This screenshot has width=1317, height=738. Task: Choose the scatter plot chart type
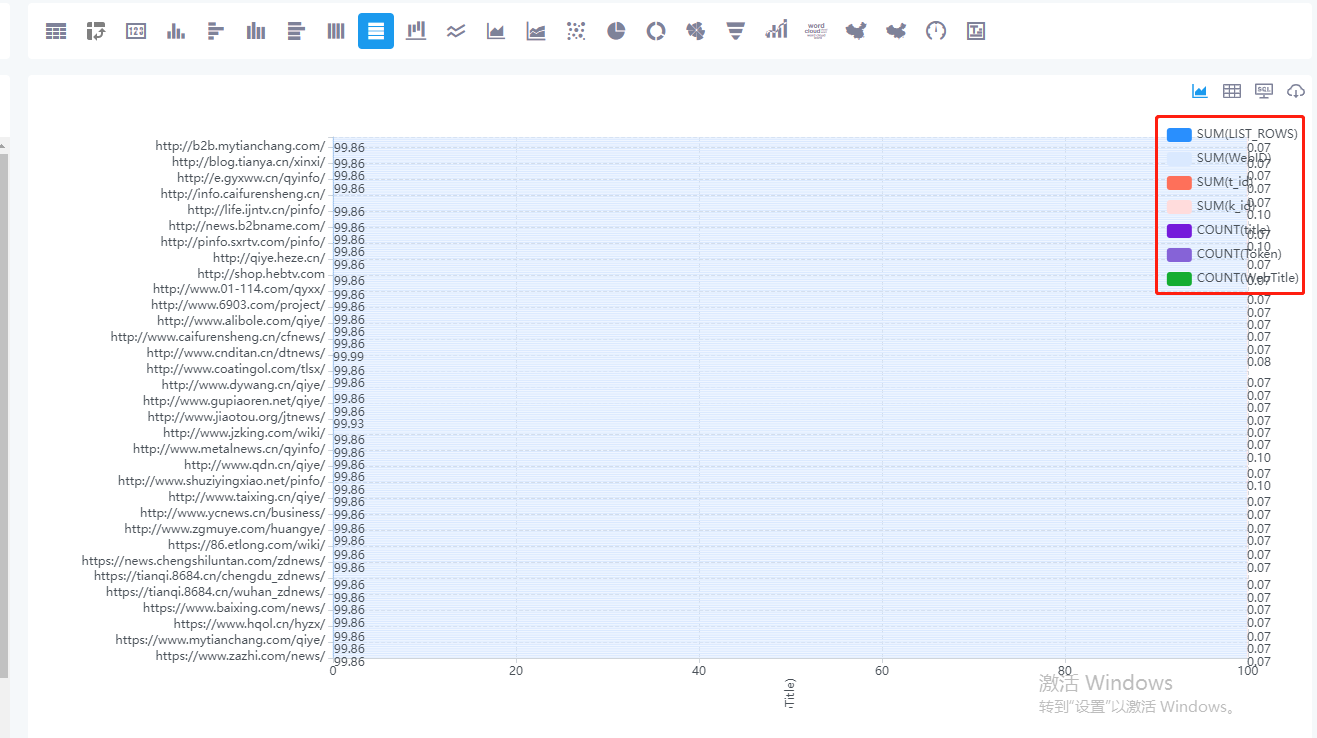point(575,30)
